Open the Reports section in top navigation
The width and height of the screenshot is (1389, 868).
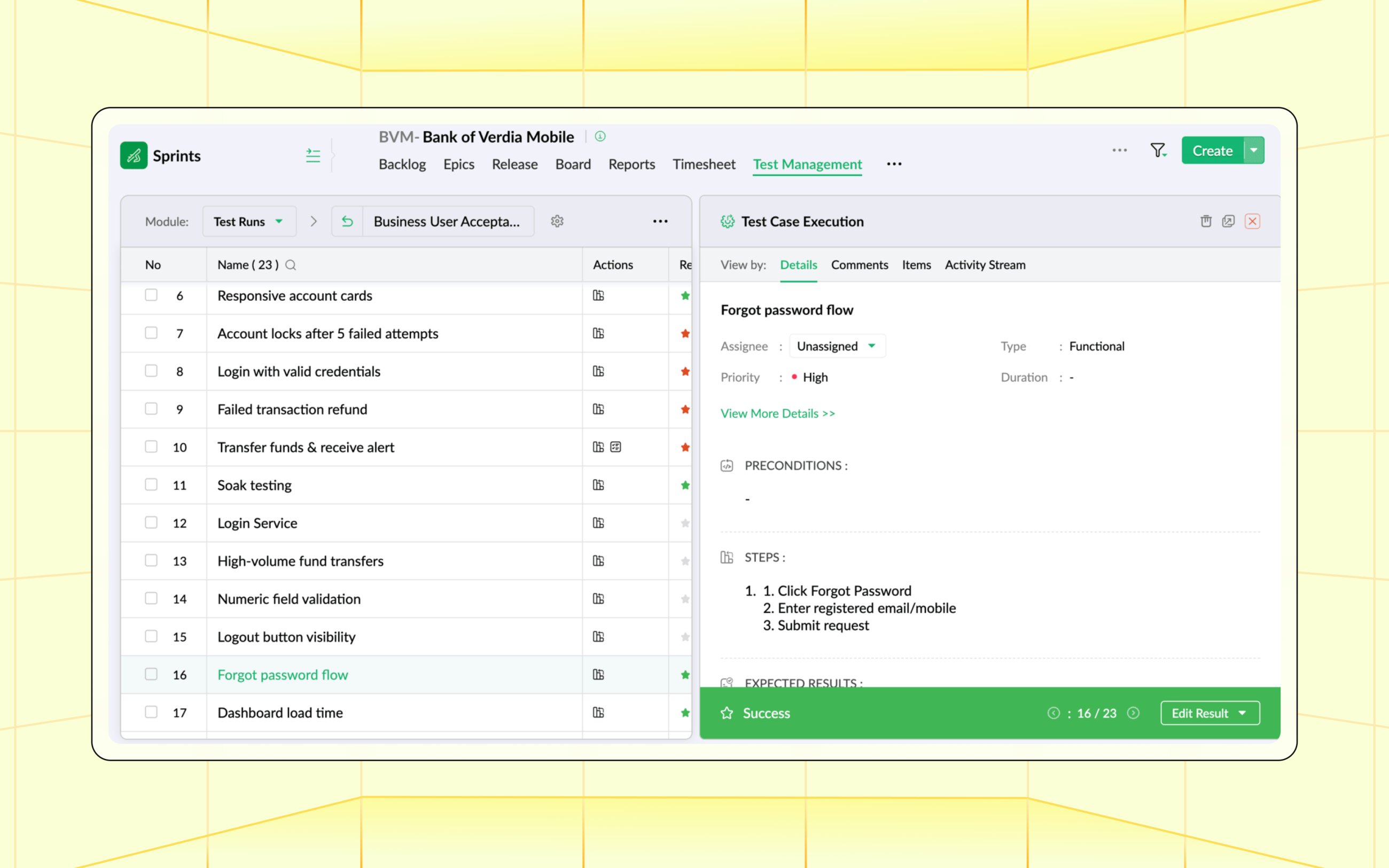tap(631, 164)
